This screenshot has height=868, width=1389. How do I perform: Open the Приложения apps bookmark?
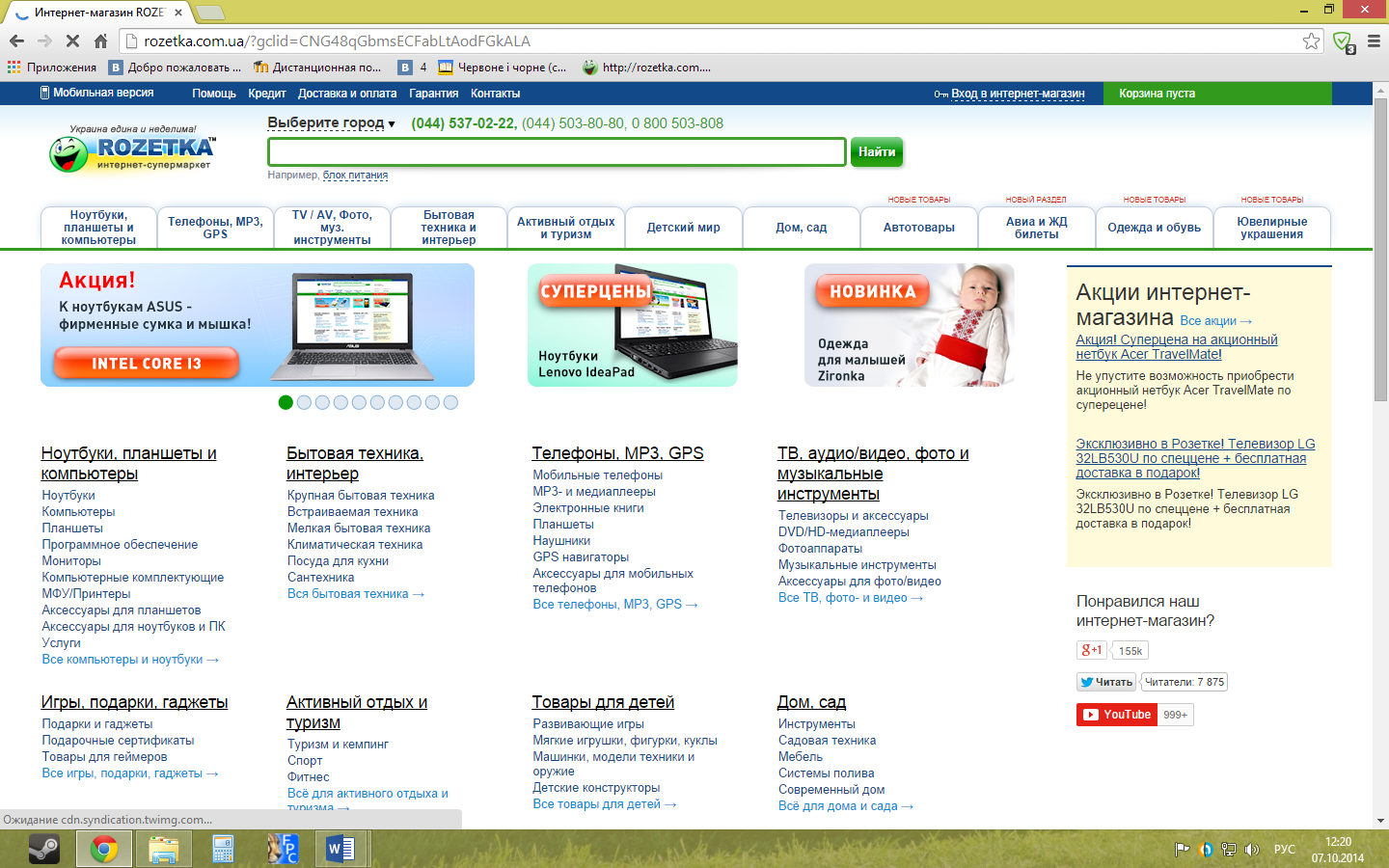52,68
